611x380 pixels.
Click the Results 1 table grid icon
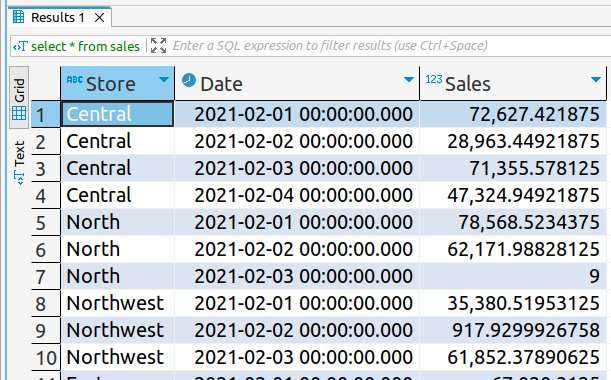[x=18, y=17]
